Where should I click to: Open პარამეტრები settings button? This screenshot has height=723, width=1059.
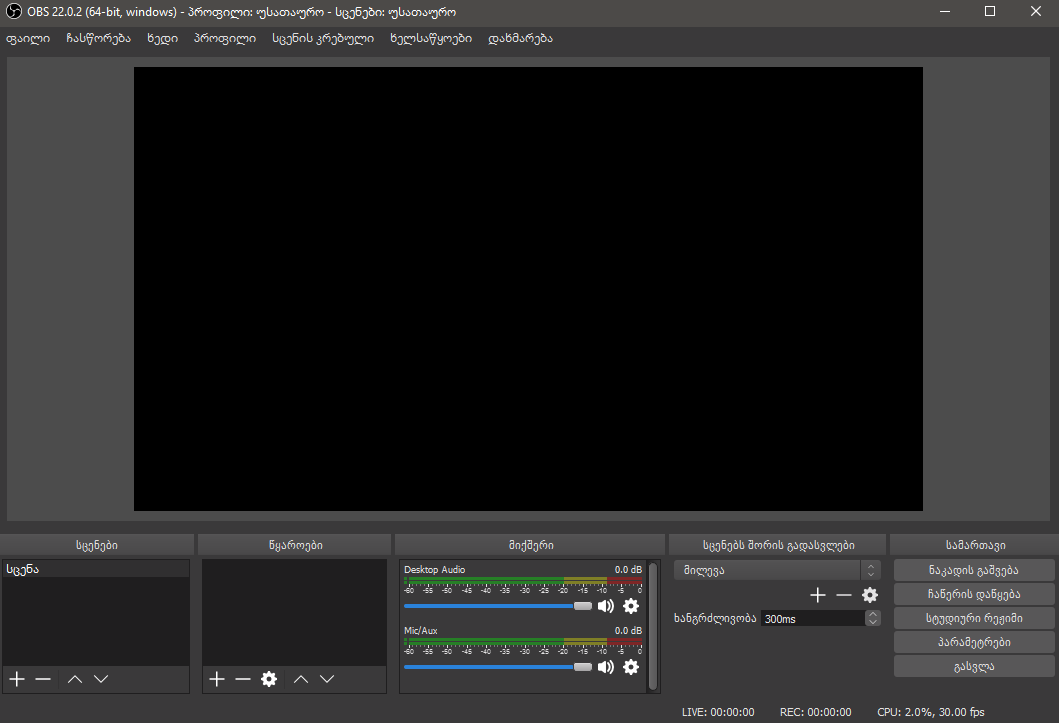pos(974,642)
